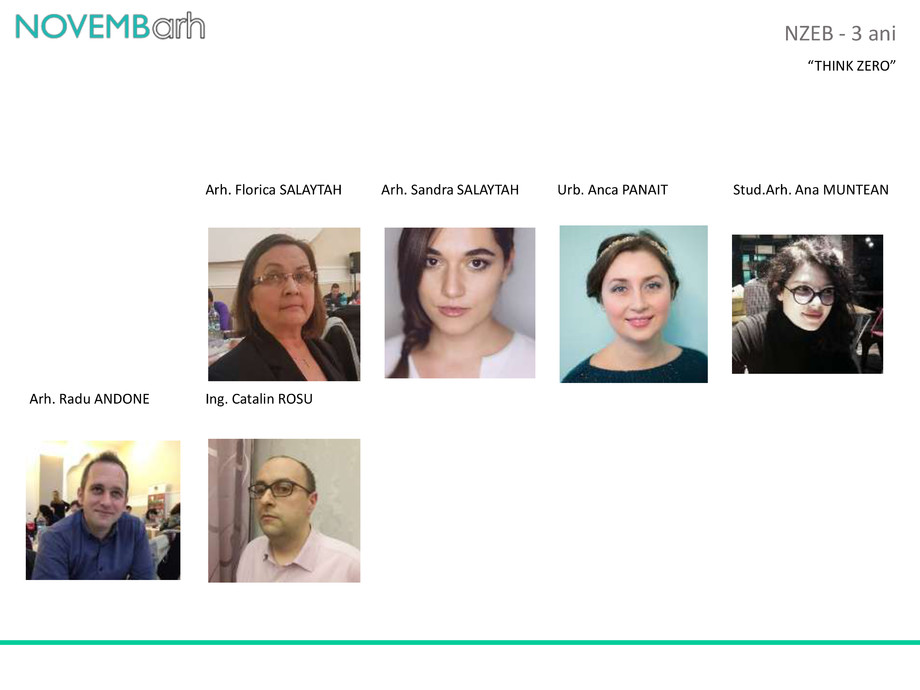This screenshot has height=690, width=920.
Task: Click the NOVEMBarh logo
Action: point(110,26)
